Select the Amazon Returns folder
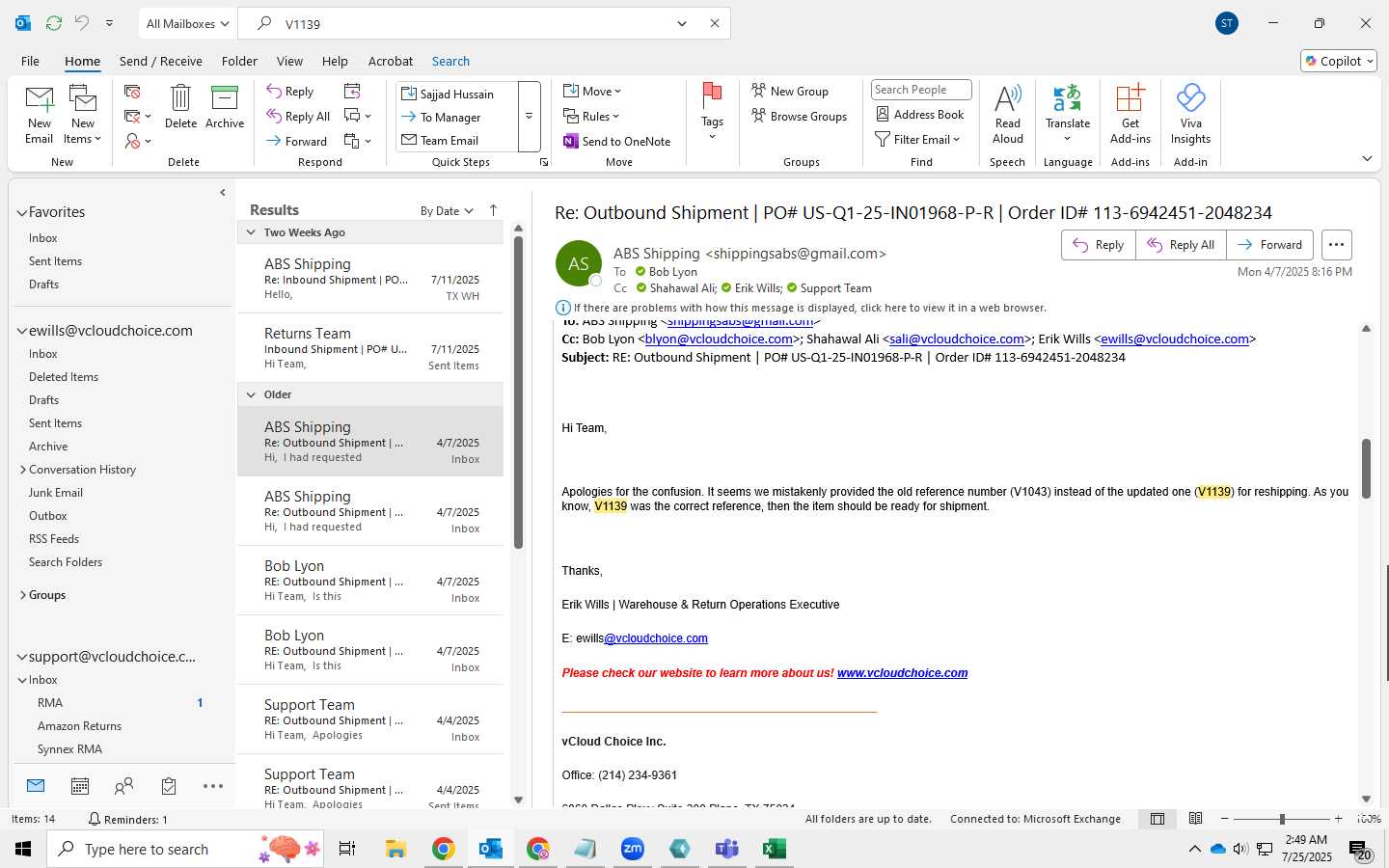1389x868 pixels. pos(79,726)
